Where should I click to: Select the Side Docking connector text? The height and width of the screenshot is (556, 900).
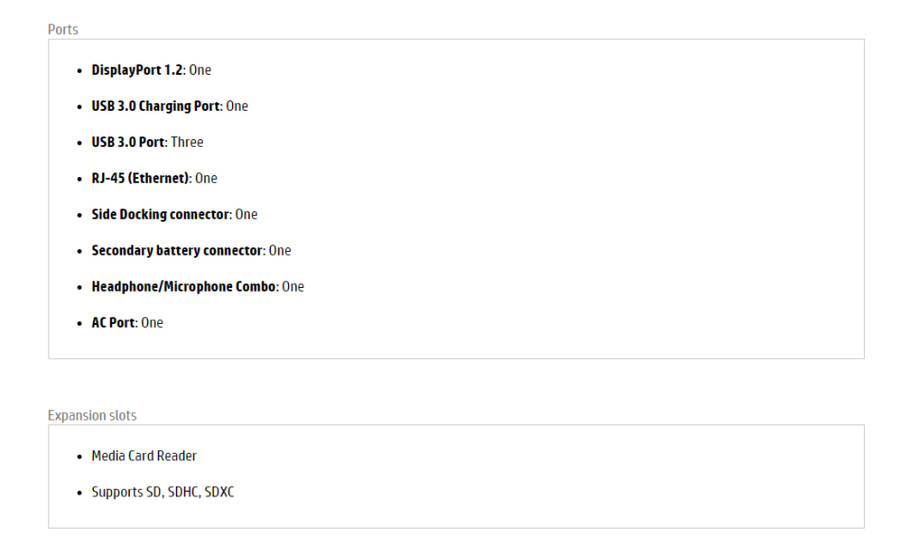161,214
